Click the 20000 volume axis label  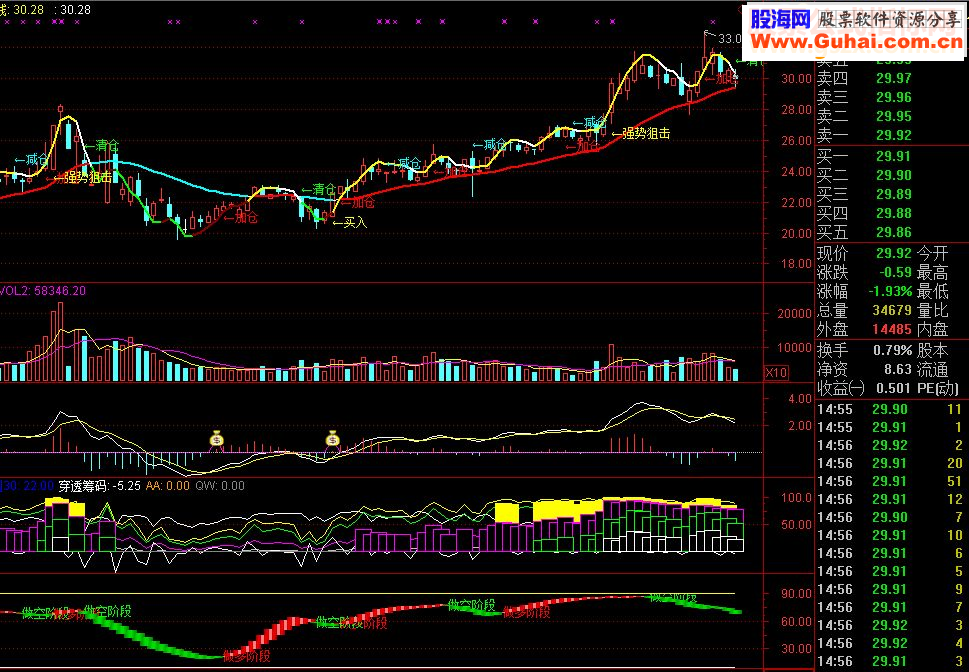coord(793,313)
